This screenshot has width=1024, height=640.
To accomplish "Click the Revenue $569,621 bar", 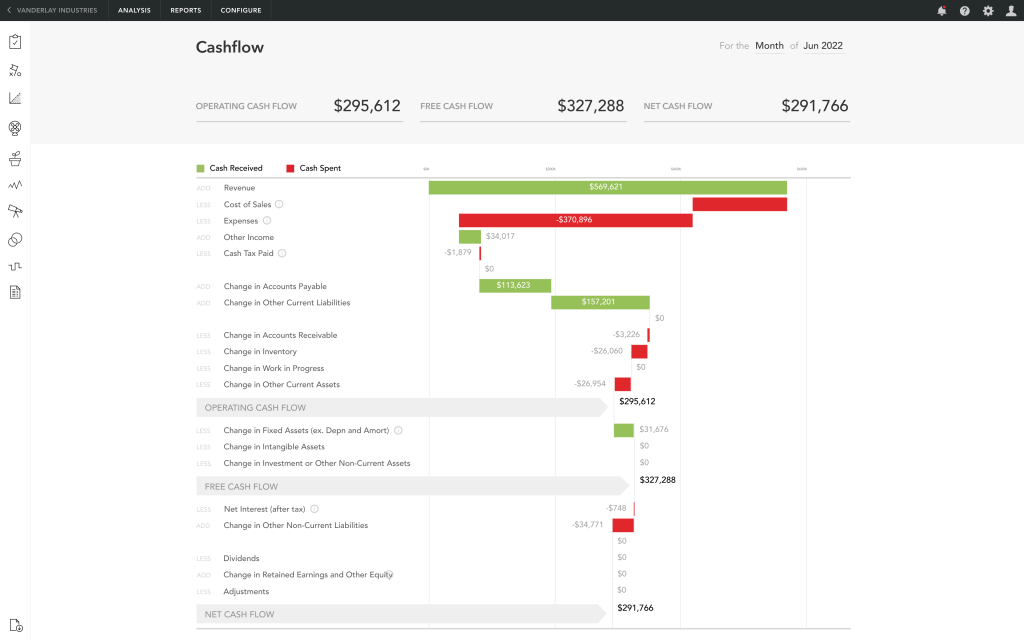I will [607, 187].
